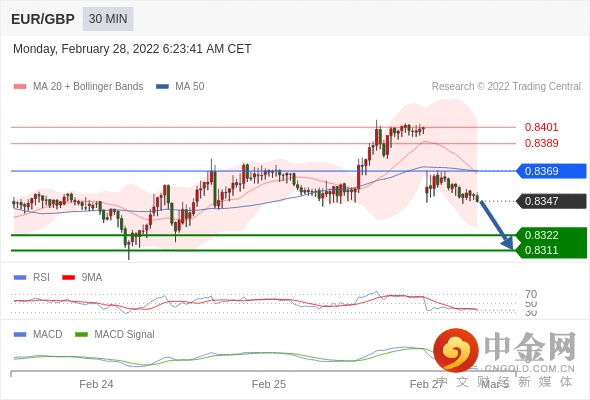
Task: Click the 'MACD' legend label
Action: [48, 335]
